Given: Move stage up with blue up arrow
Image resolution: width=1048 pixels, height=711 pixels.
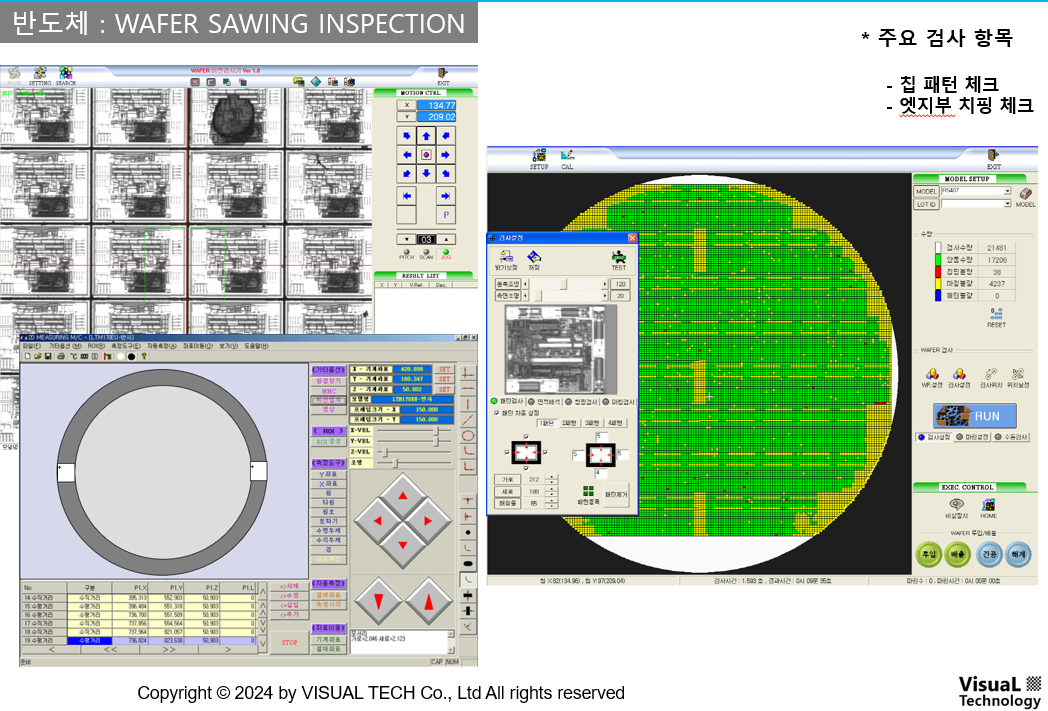Looking at the screenshot, I should (426, 136).
